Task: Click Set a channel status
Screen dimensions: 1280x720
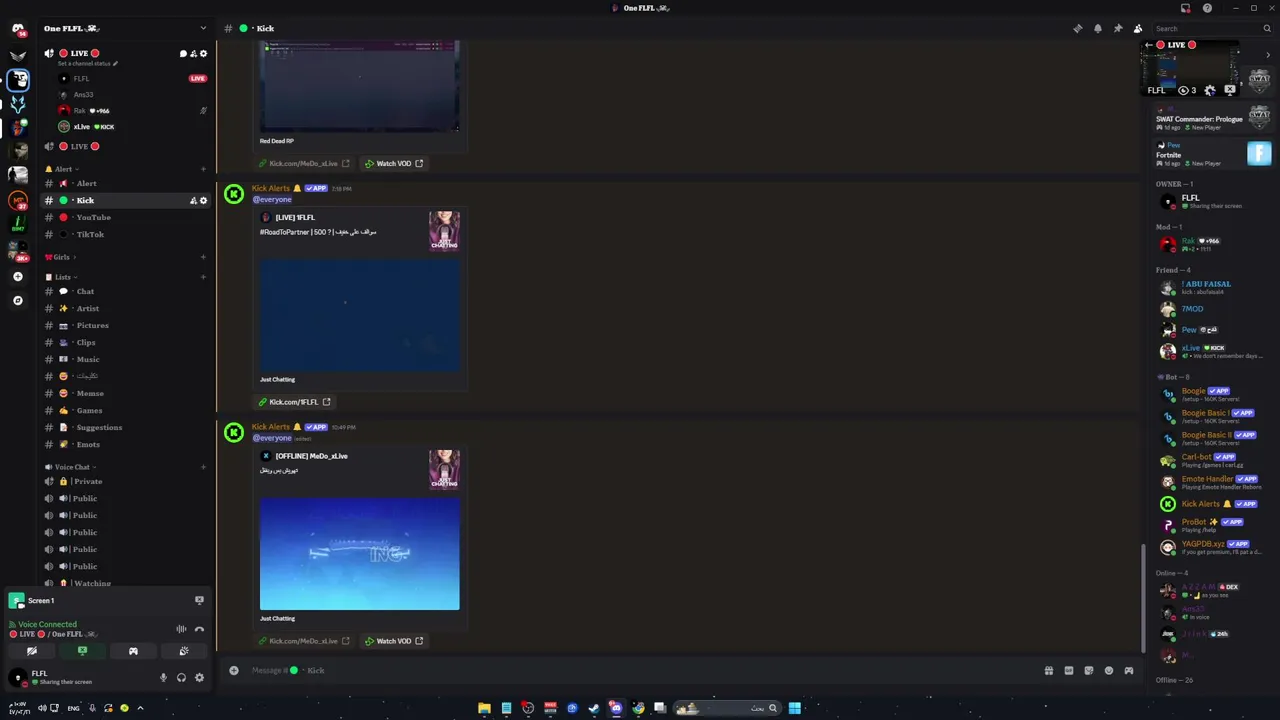Action: pyautogui.click(x=87, y=63)
